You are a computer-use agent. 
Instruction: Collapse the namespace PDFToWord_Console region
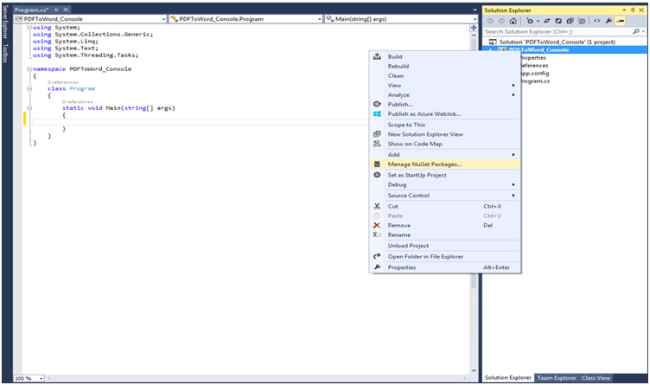pyautogui.click(x=29, y=69)
